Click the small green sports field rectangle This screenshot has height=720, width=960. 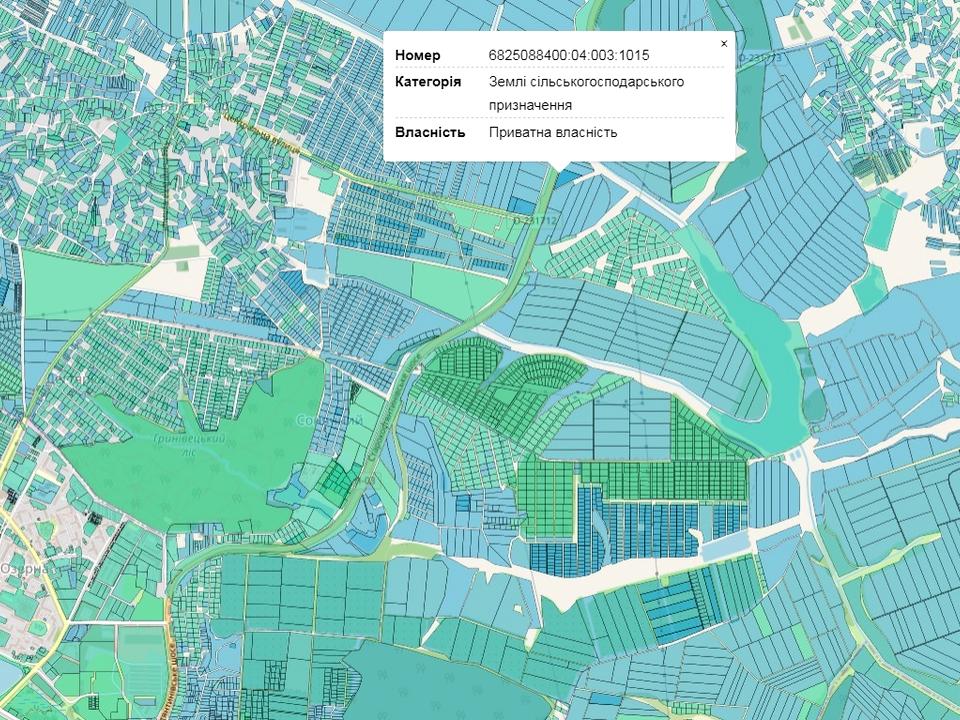pos(183,252)
